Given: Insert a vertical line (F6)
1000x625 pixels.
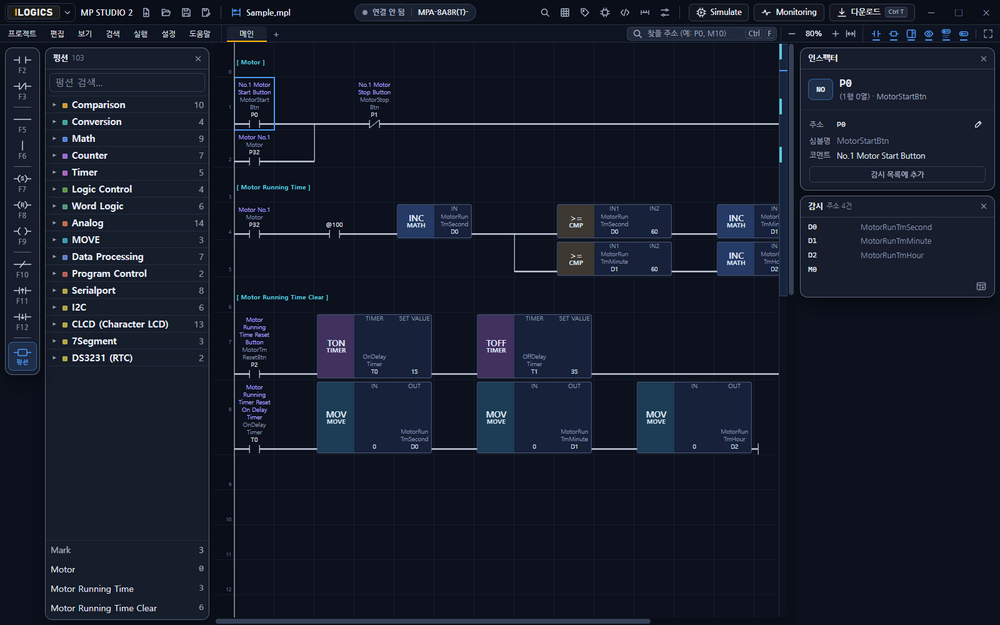Looking at the screenshot, I should pyautogui.click(x=22, y=150).
